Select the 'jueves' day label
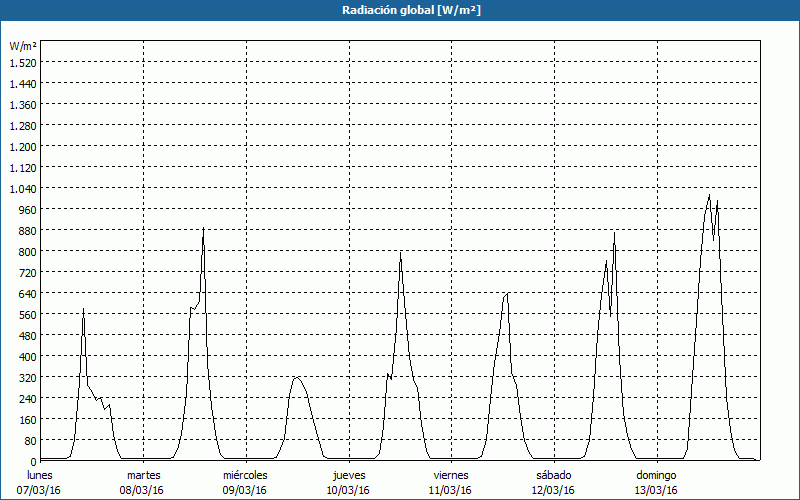Viewport: 800px width, 500px height. pyautogui.click(x=348, y=475)
